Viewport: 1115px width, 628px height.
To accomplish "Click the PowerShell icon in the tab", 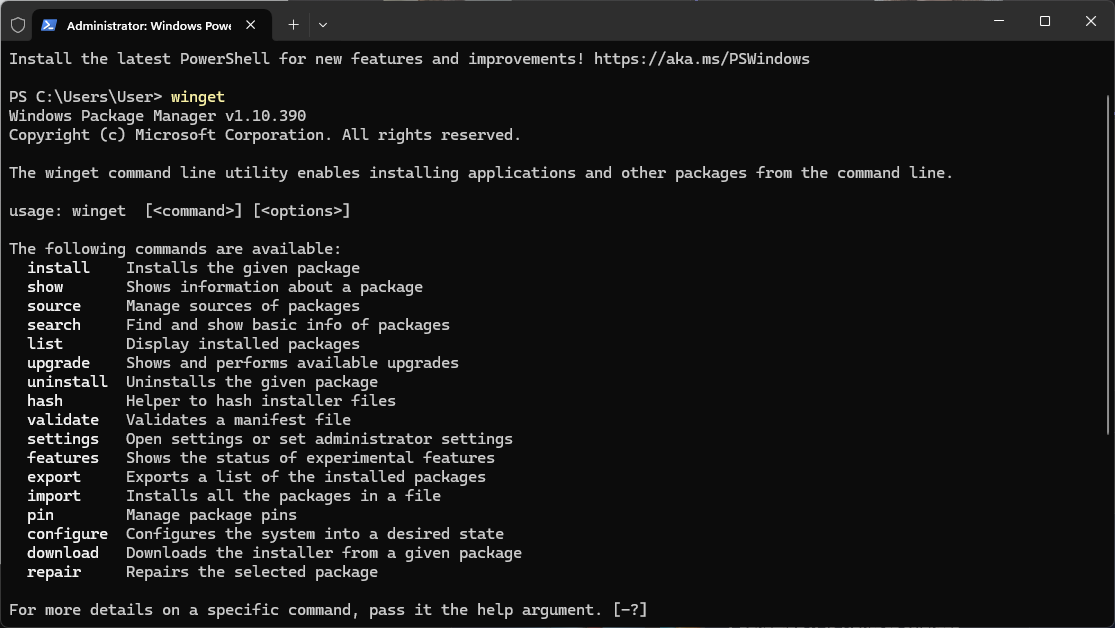I will 48,25.
